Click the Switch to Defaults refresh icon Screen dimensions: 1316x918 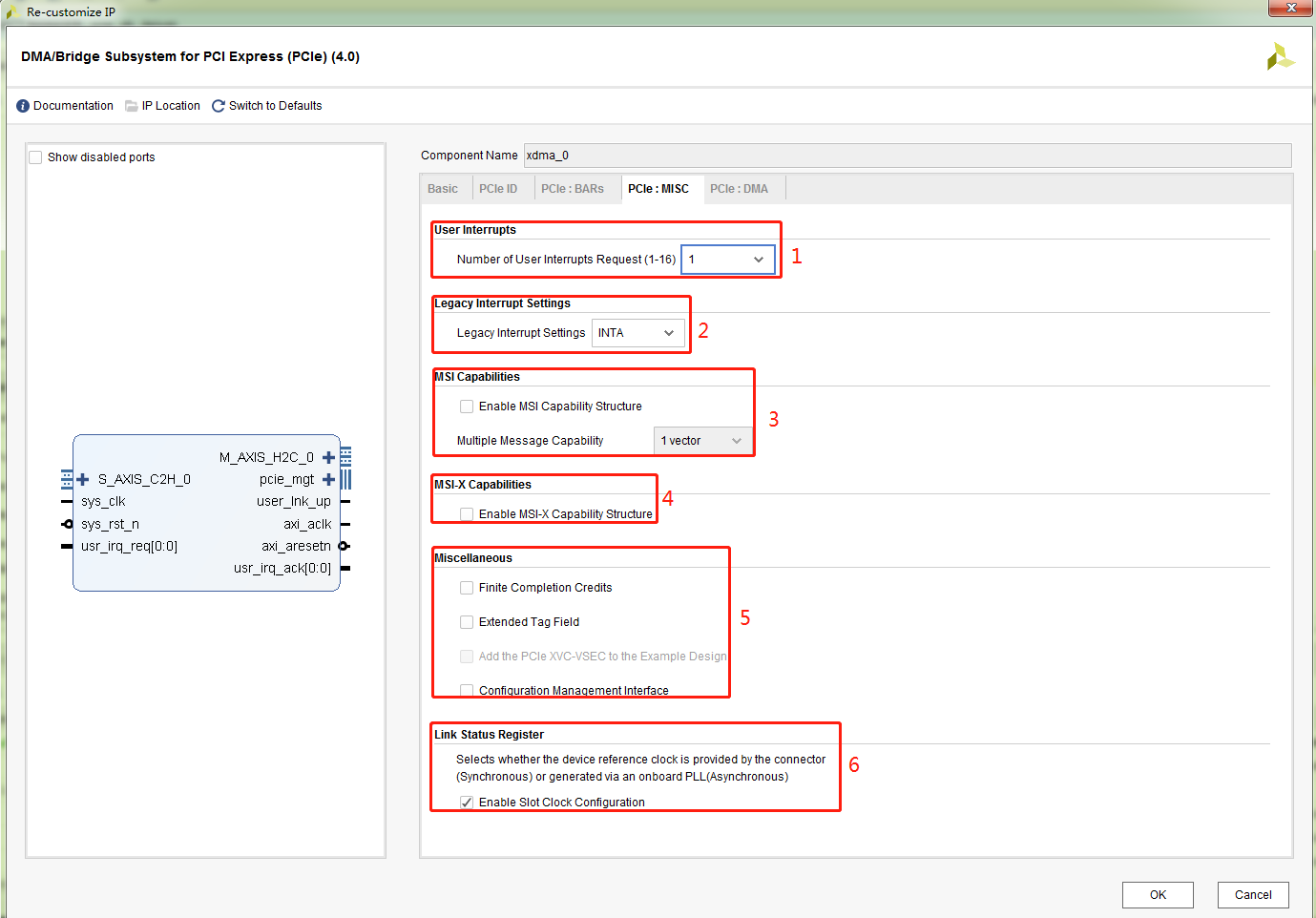(219, 106)
